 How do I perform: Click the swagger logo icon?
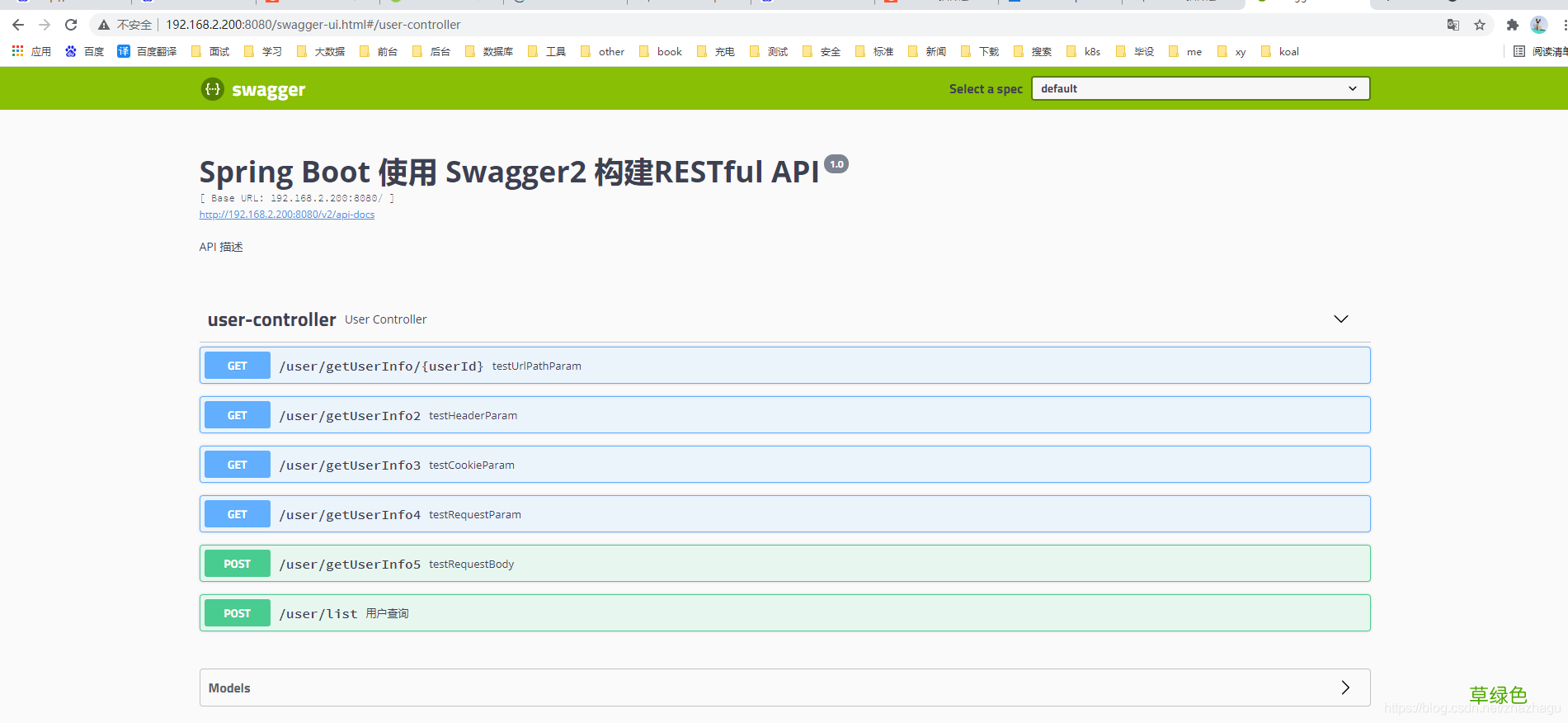click(213, 88)
